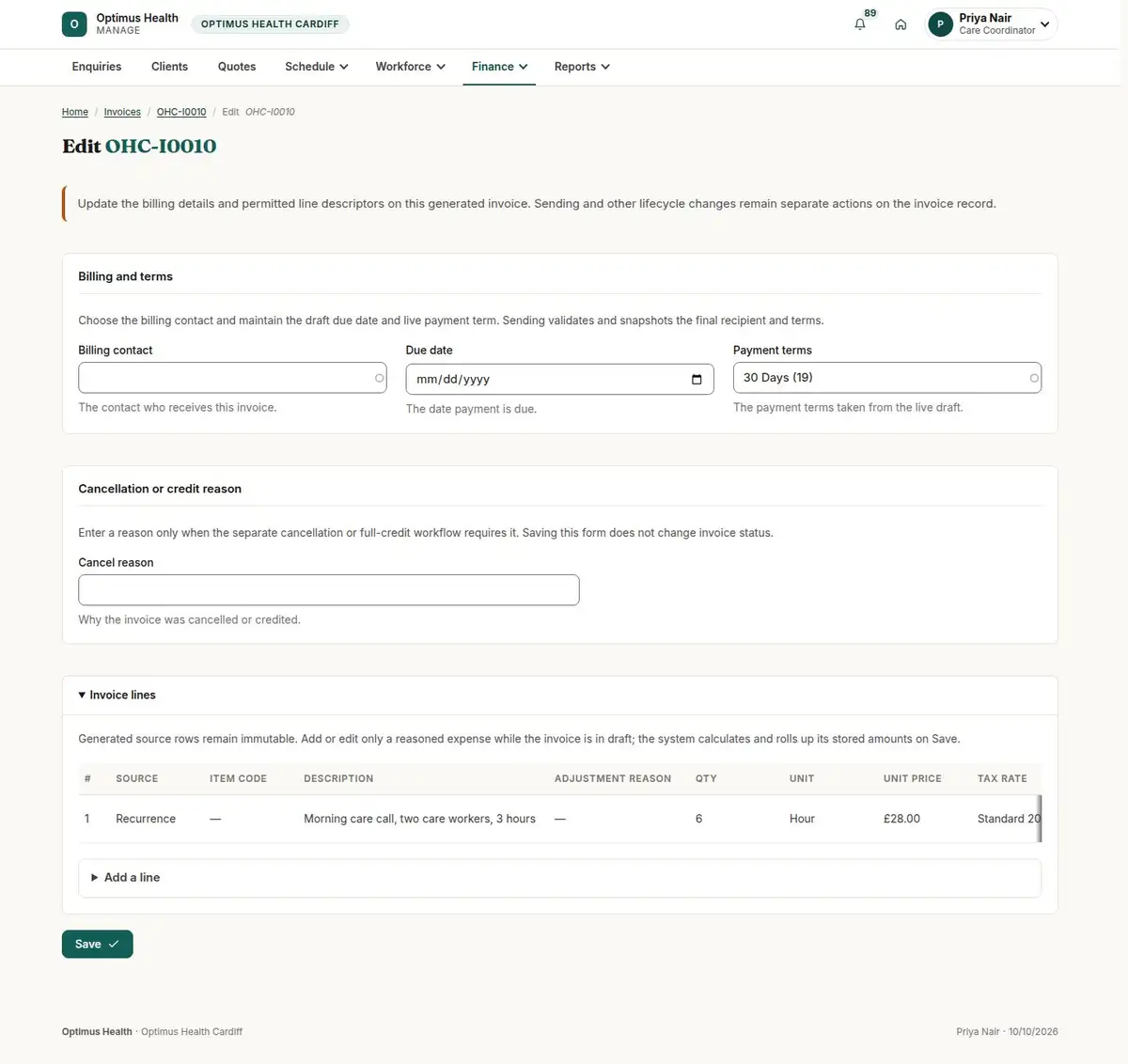This screenshot has height=1064, width=1128.
Task: Click the Billing contact field's circle icon
Action: 380,378
